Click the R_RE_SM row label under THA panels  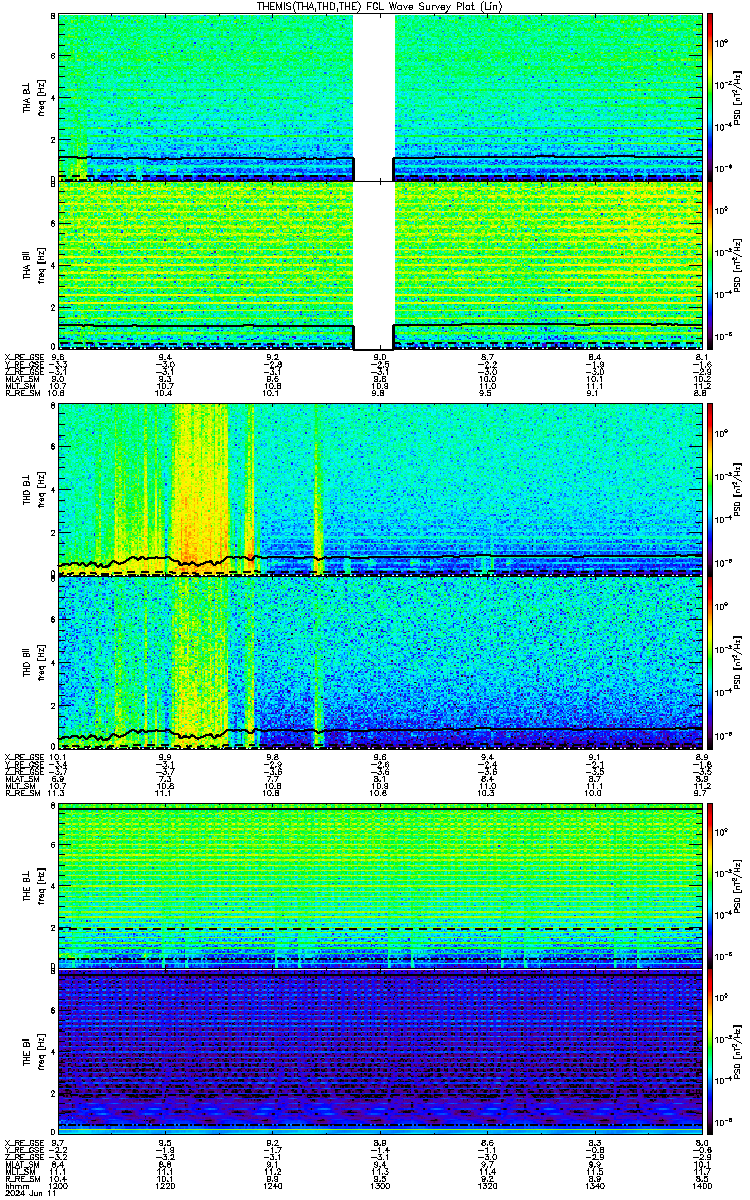tap(21, 394)
